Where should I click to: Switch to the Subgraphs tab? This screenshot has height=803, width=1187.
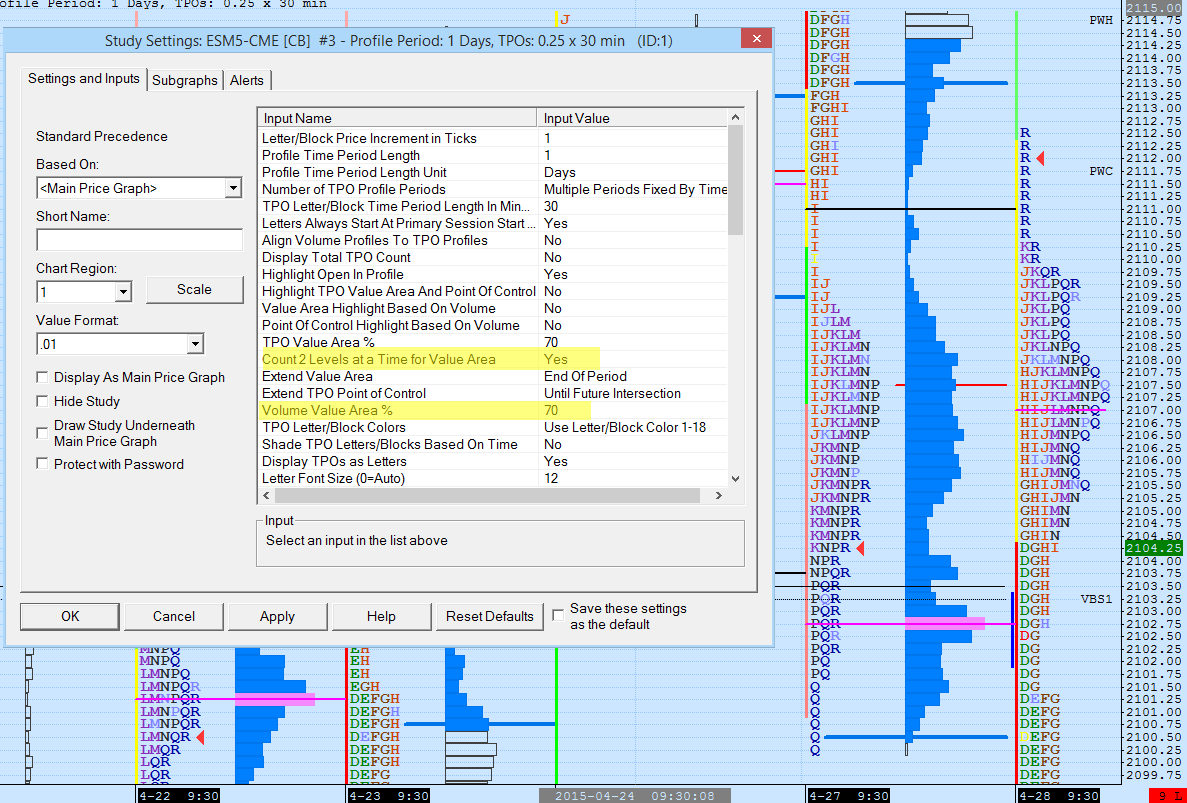point(184,80)
